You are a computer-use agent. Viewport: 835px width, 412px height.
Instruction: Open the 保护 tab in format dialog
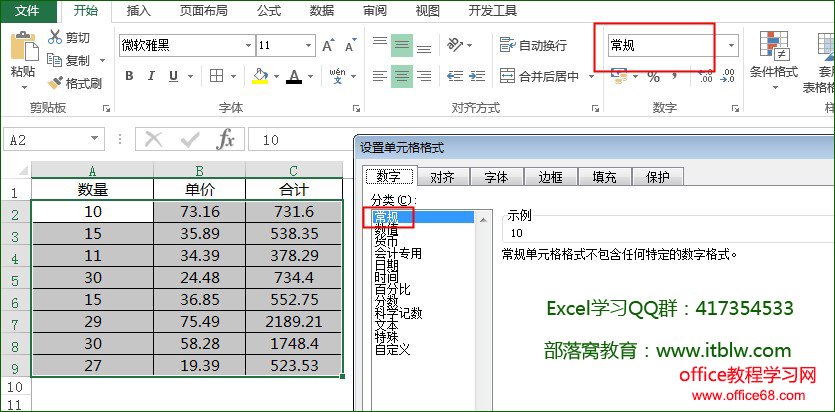point(657,177)
